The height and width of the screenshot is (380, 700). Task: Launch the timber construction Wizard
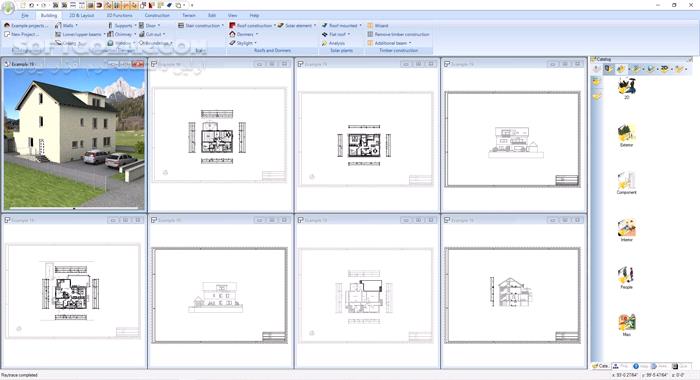(x=378, y=25)
